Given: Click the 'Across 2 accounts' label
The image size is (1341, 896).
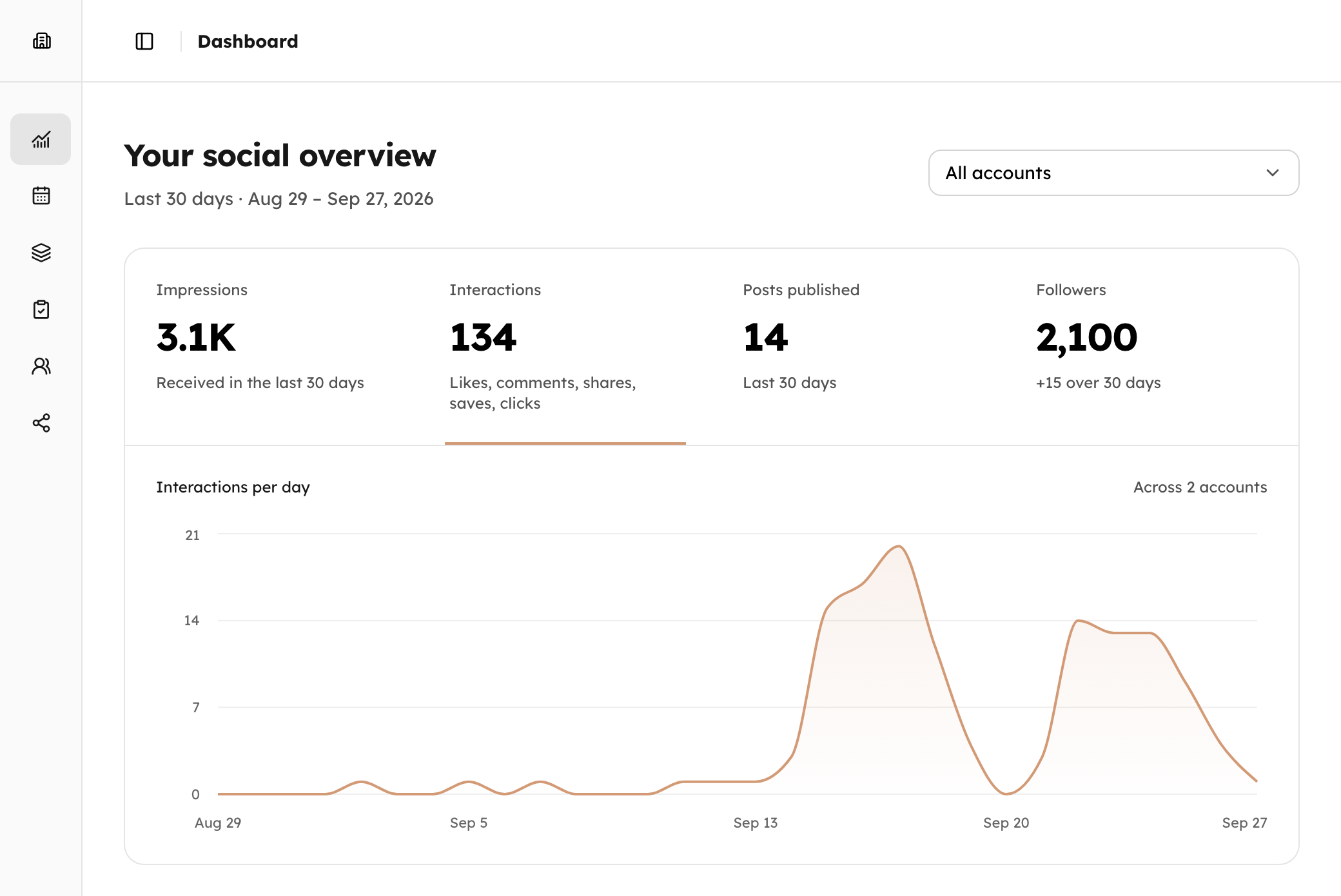Looking at the screenshot, I should coord(1200,487).
